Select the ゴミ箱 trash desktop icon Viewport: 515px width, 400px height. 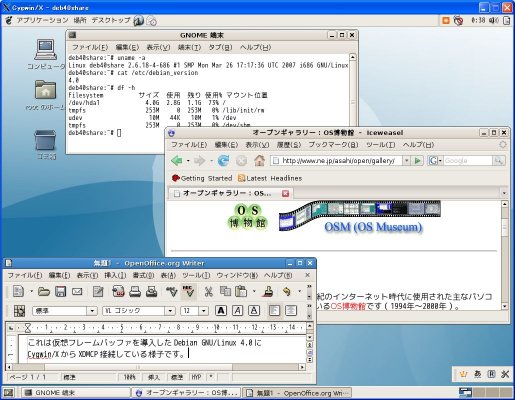click(x=46, y=145)
